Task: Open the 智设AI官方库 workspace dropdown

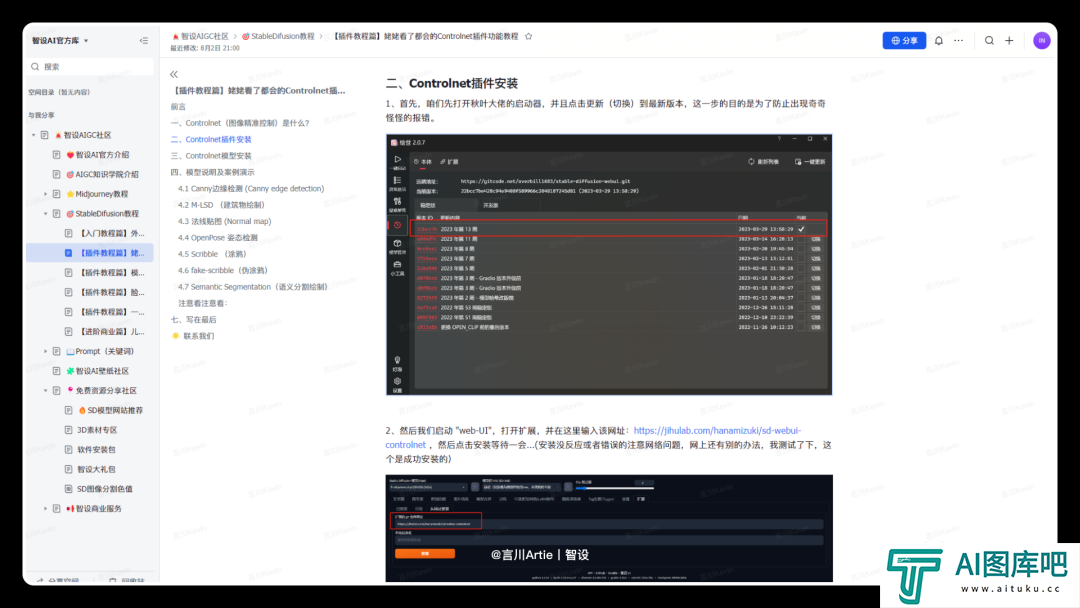Action: click(61, 41)
